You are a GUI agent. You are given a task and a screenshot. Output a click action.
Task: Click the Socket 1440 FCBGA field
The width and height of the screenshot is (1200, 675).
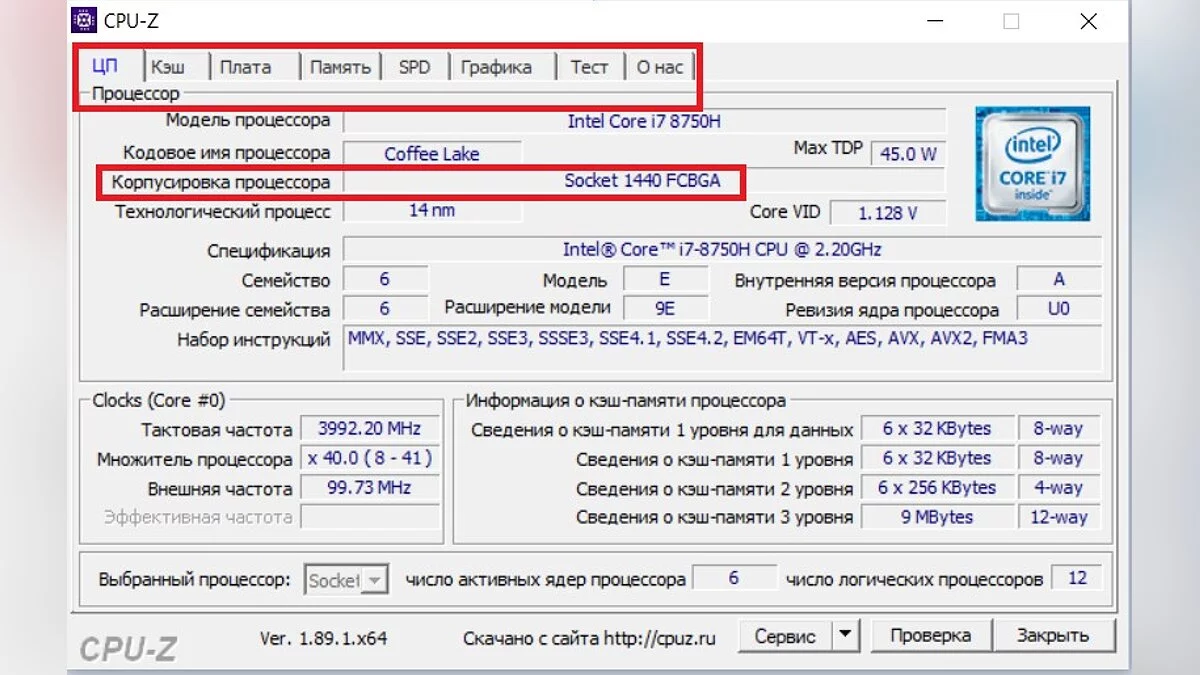[x=642, y=181]
